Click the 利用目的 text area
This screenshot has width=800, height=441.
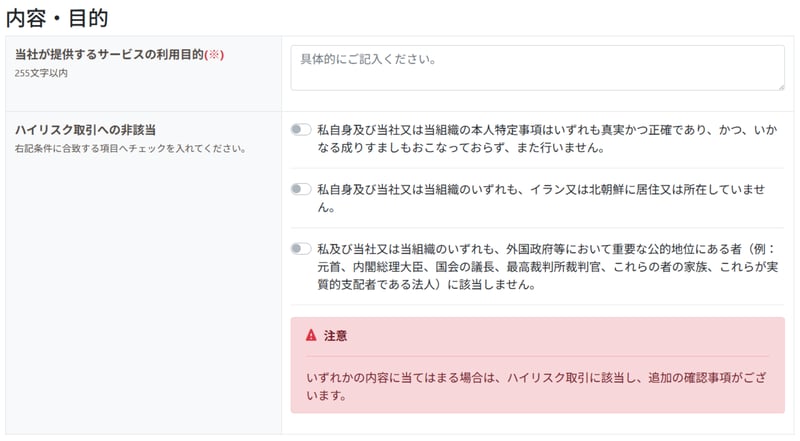click(537, 69)
